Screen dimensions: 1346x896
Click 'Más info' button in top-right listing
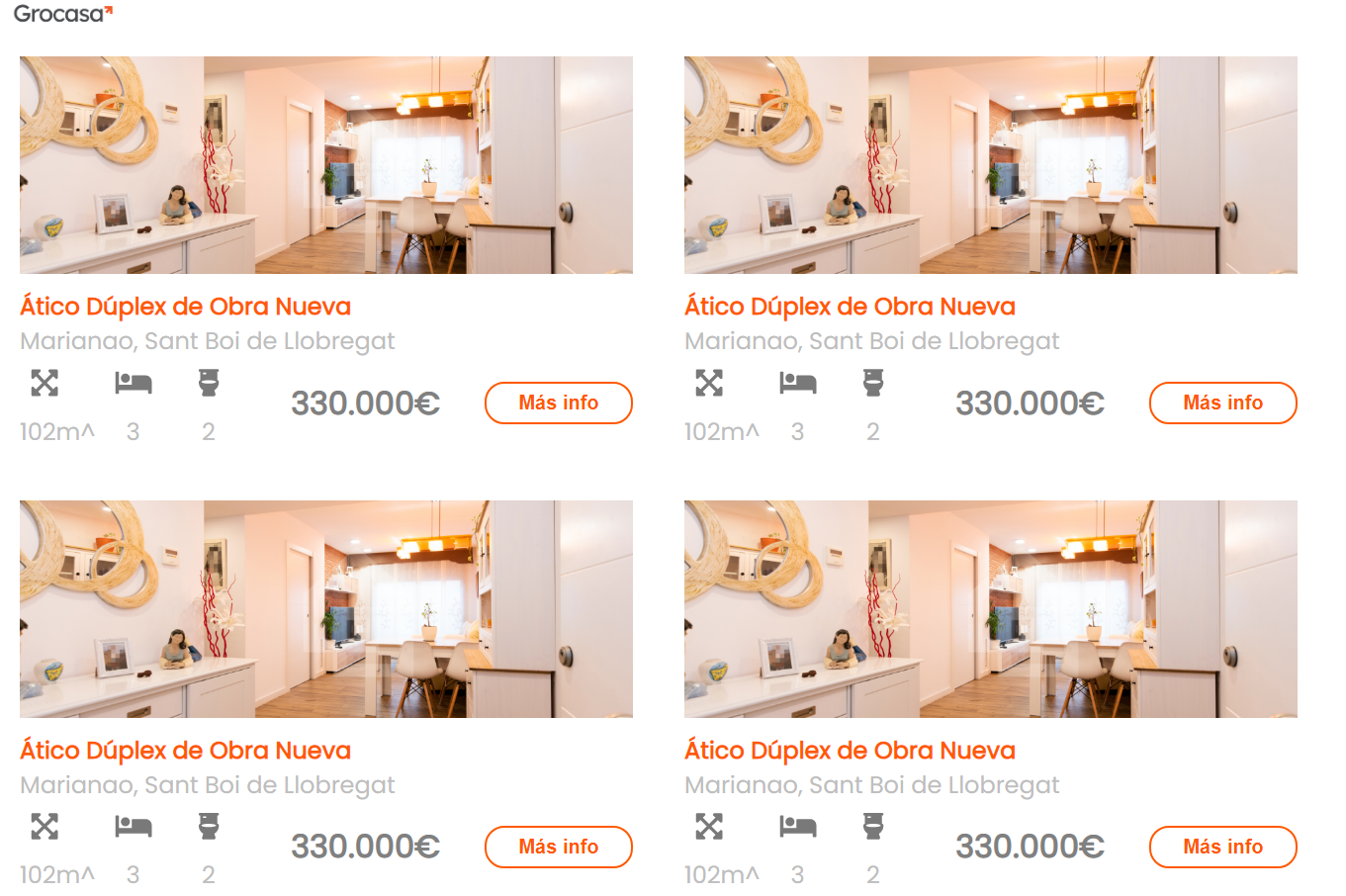[x=1223, y=403]
